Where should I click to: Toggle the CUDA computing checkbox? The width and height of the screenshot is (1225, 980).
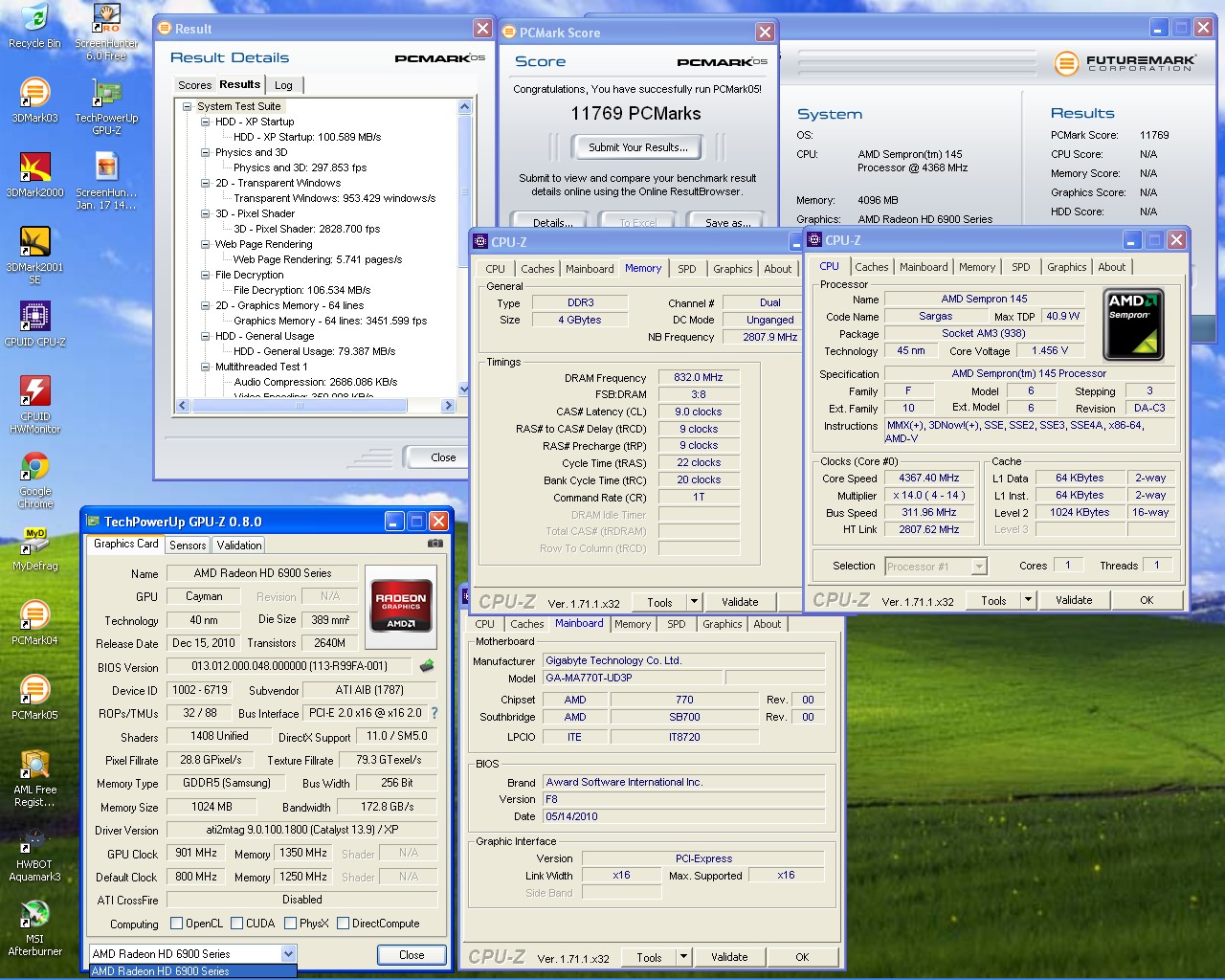[236, 924]
